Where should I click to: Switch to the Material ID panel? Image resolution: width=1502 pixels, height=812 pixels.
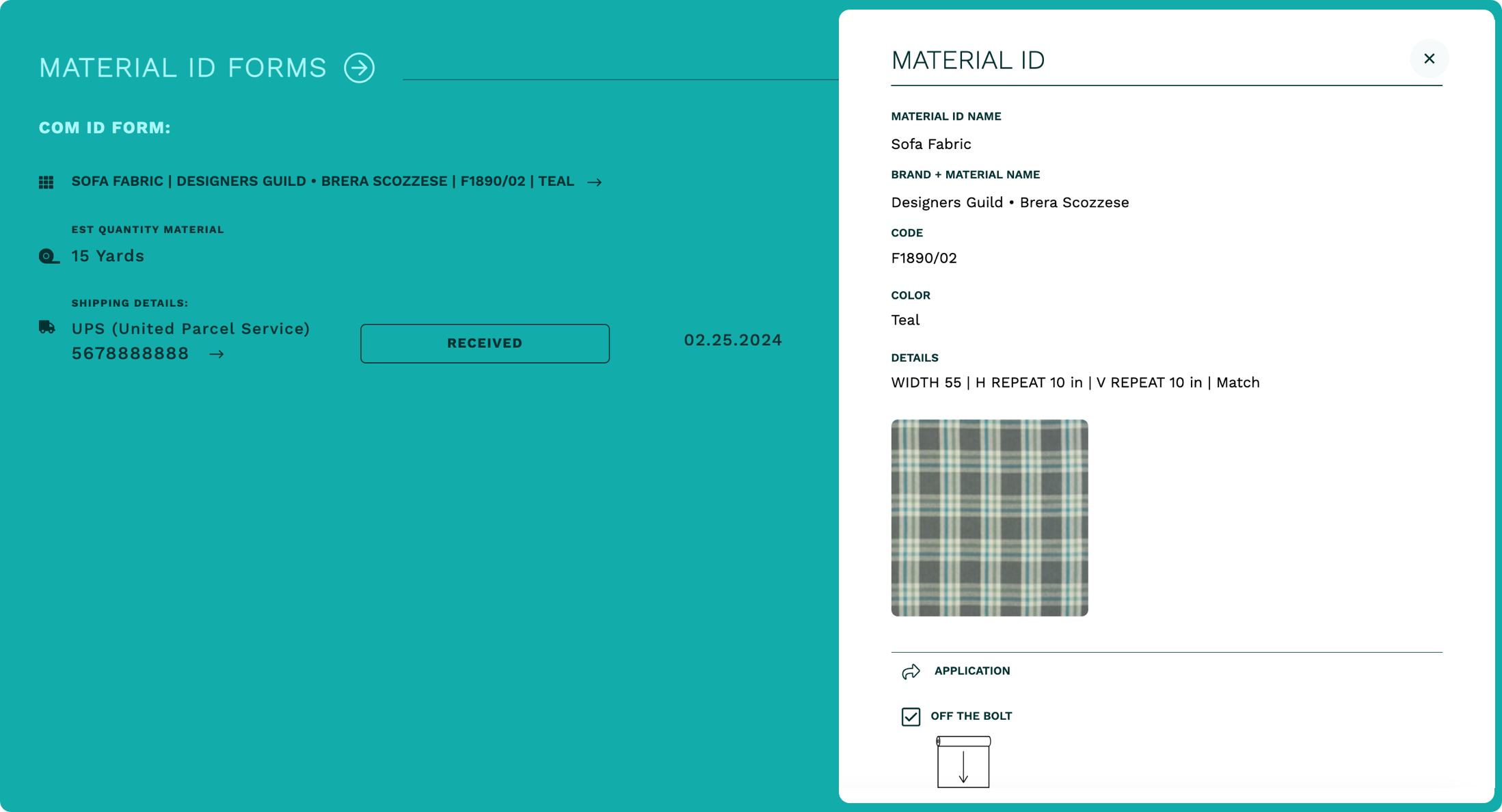[968, 60]
